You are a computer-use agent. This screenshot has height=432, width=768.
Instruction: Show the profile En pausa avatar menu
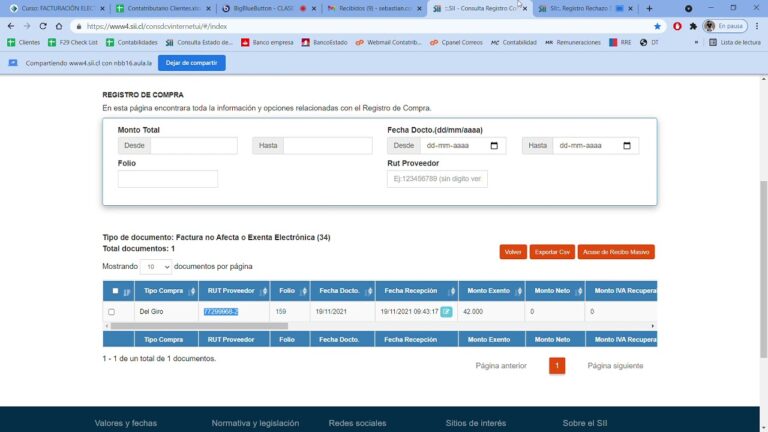(725, 26)
